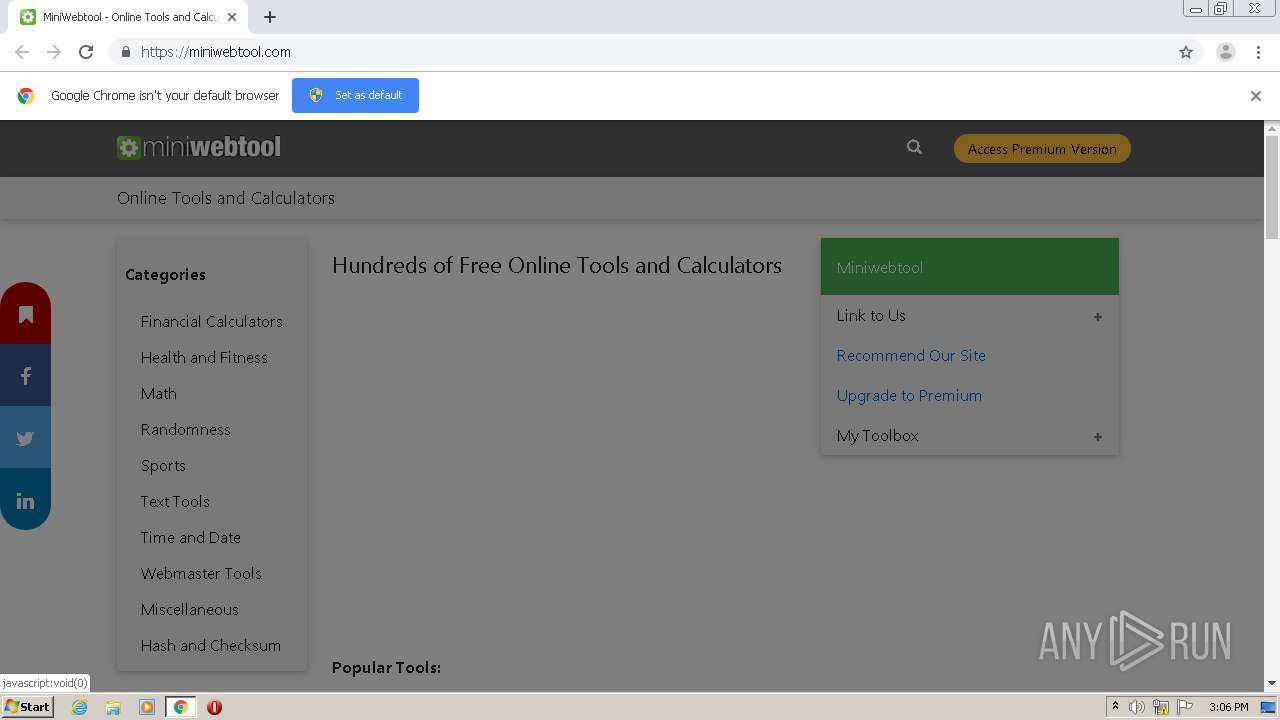
Task: Bookmark this page with star icon
Action: click(x=1186, y=52)
